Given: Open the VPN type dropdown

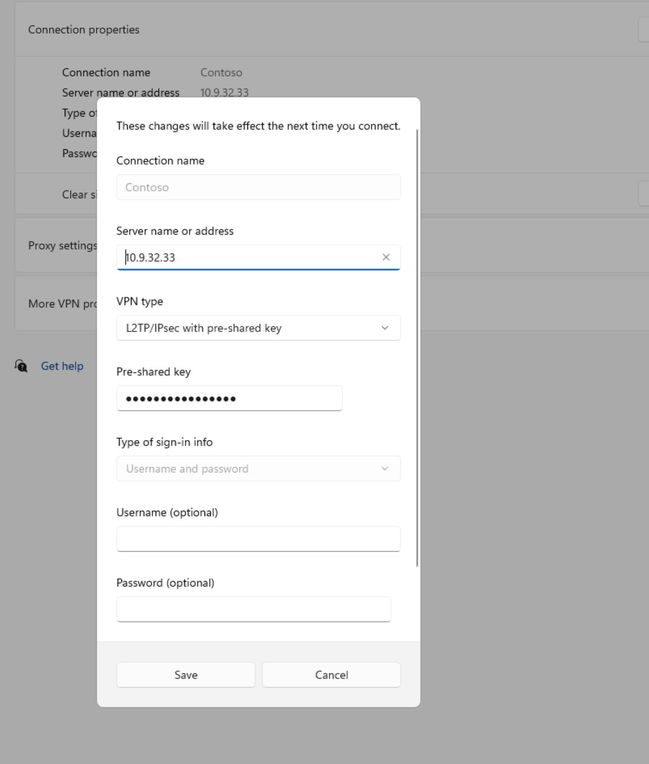Looking at the screenshot, I should click(x=258, y=328).
